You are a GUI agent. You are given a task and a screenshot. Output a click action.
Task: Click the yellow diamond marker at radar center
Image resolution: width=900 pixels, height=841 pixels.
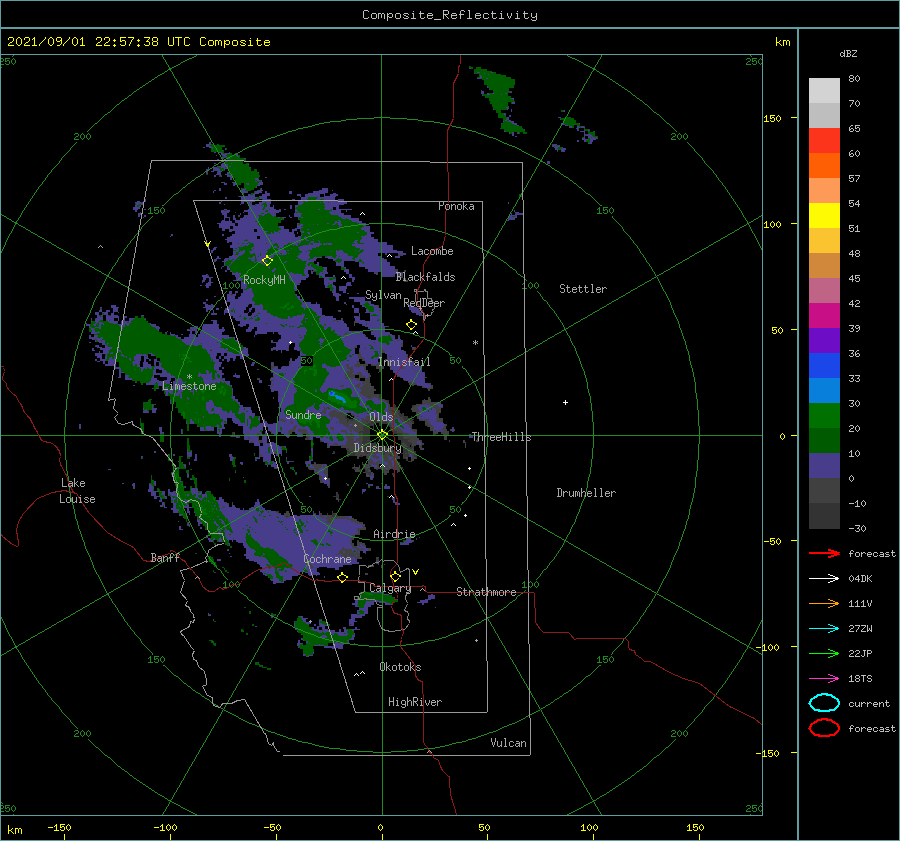[x=382, y=435]
